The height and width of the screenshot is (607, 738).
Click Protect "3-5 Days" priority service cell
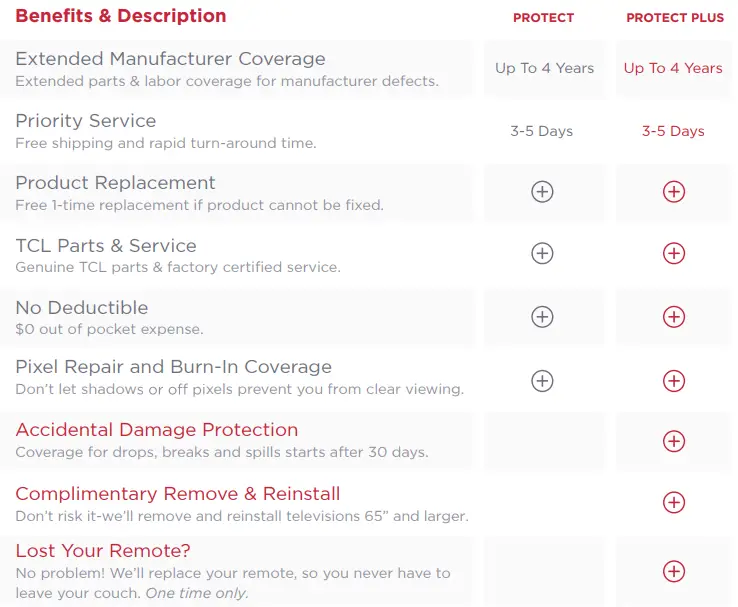click(541, 131)
